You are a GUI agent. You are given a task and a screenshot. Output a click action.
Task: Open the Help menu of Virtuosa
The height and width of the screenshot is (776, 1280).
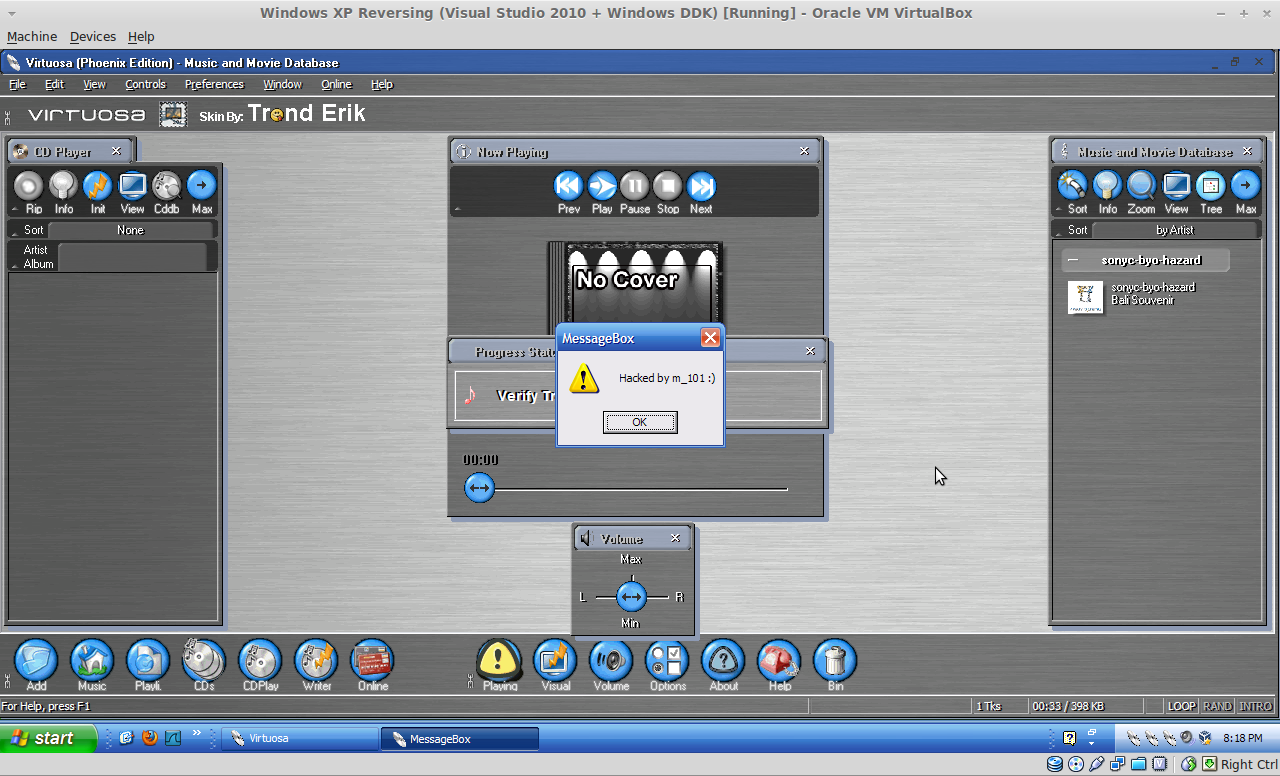click(x=382, y=85)
